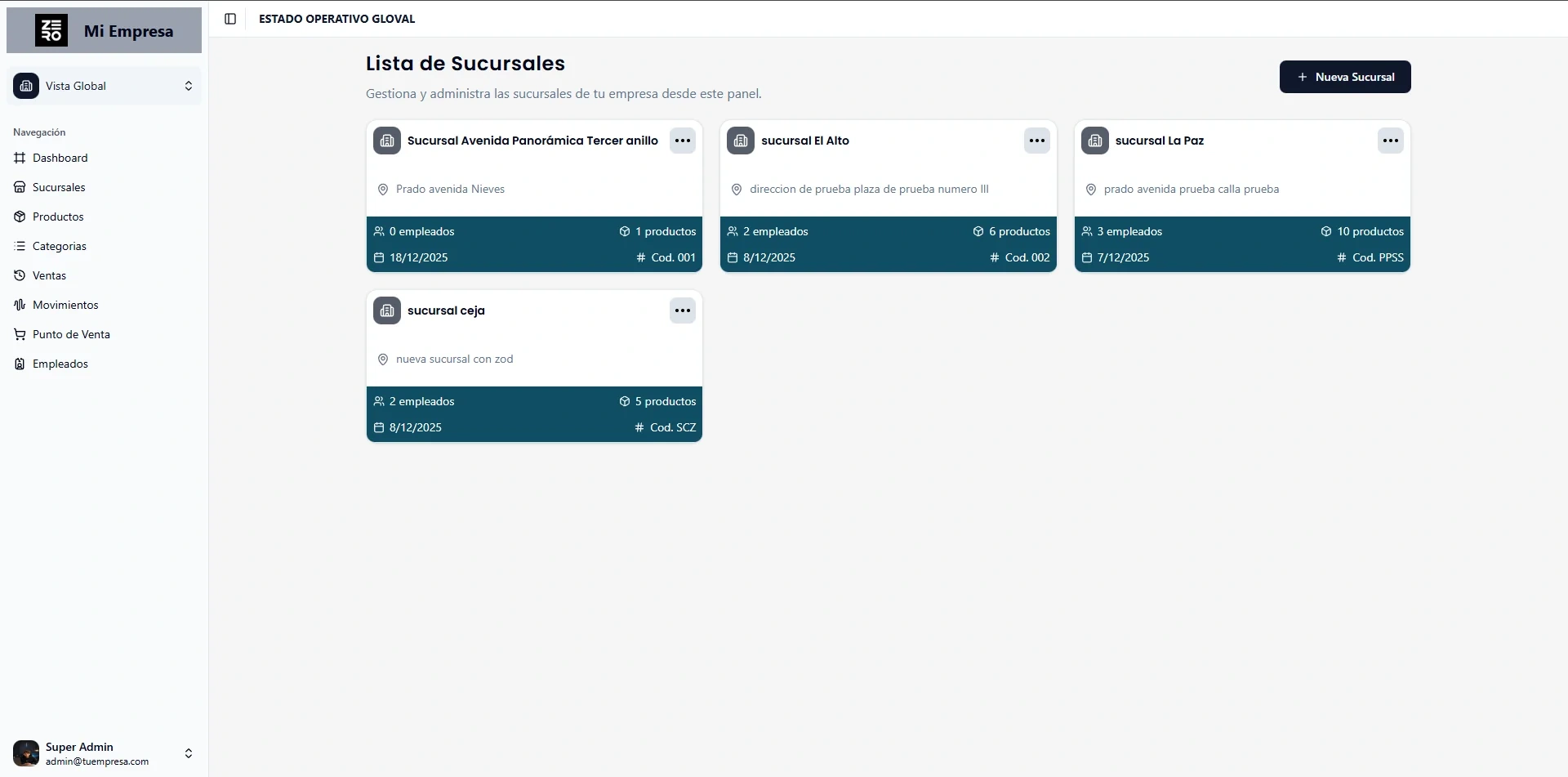Toggle the sidebar panel icon

pyautogui.click(x=230, y=19)
